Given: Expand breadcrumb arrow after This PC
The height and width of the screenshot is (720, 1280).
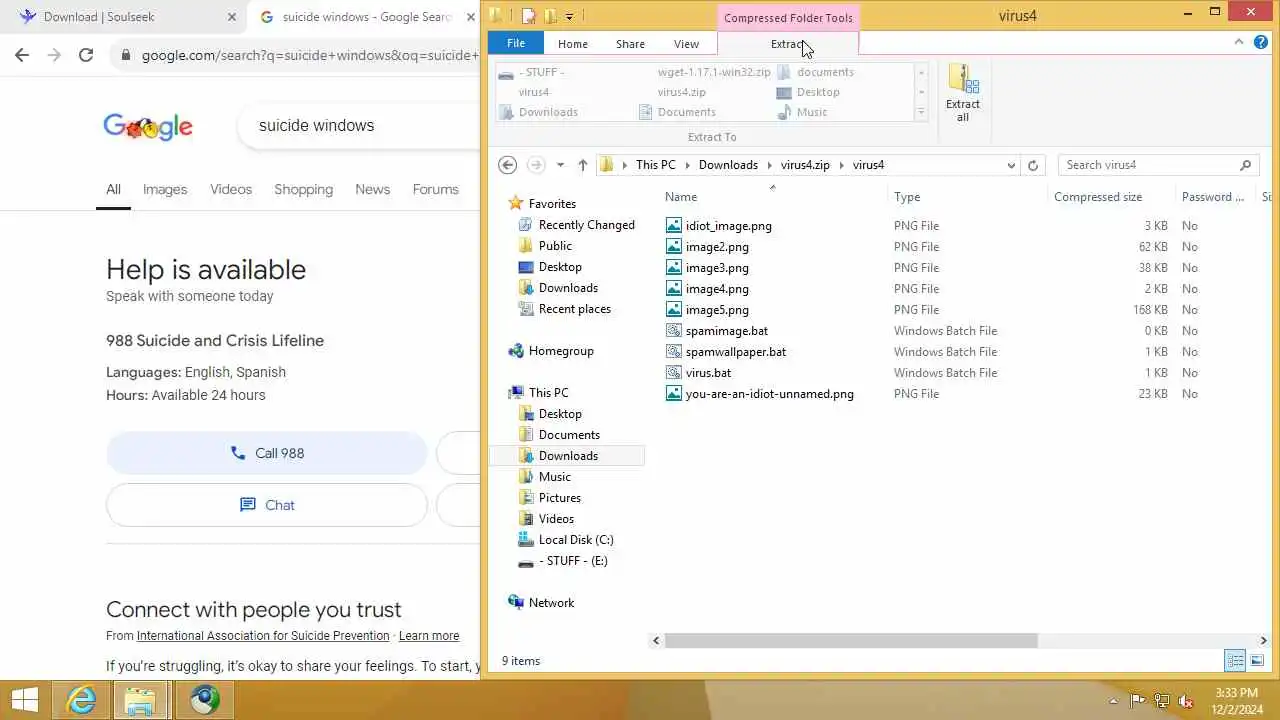Looking at the screenshot, I should tap(687, 165).
